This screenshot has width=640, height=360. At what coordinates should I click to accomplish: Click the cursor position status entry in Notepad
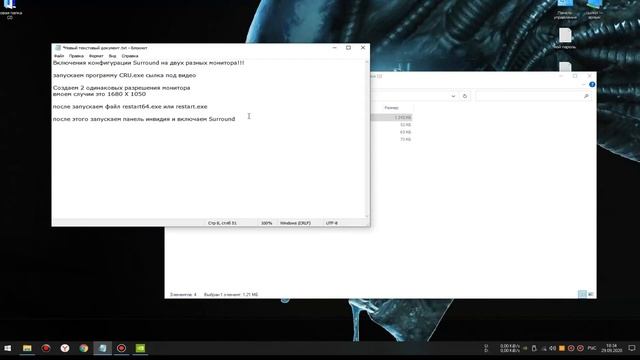tap(222, 223)
